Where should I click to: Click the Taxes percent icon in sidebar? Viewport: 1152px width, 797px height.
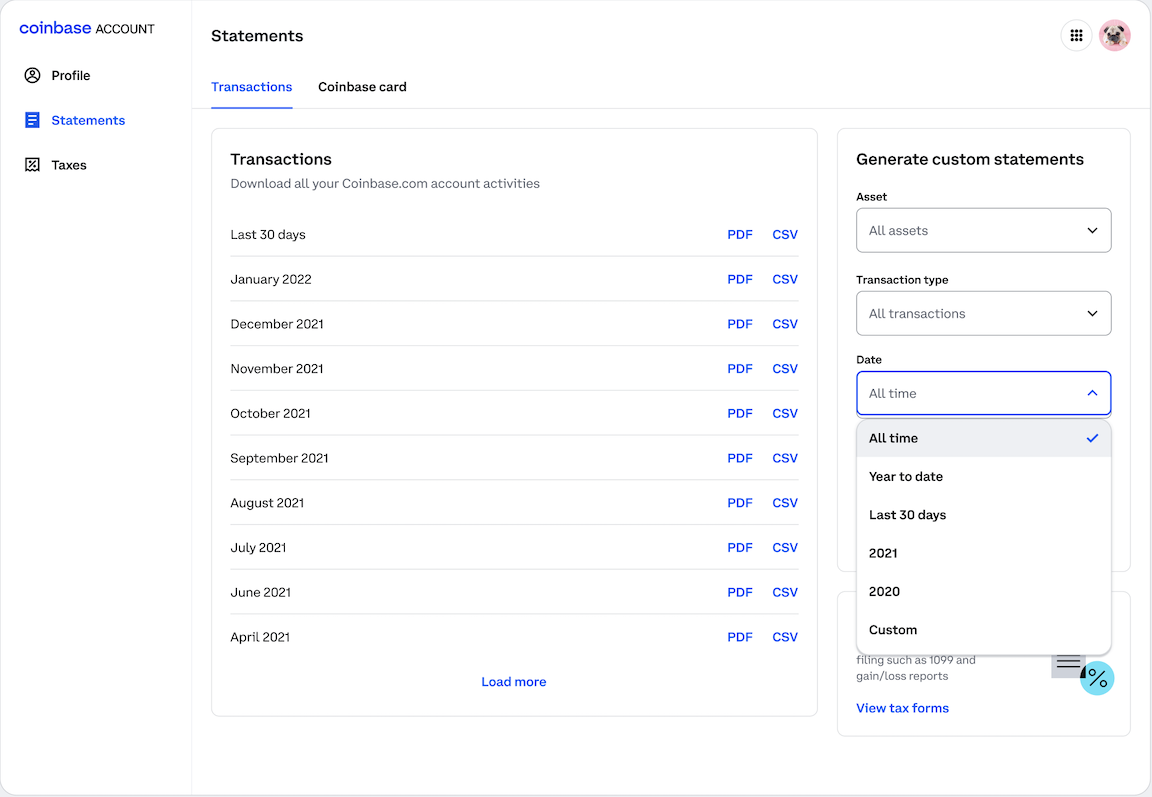(33, 165)
